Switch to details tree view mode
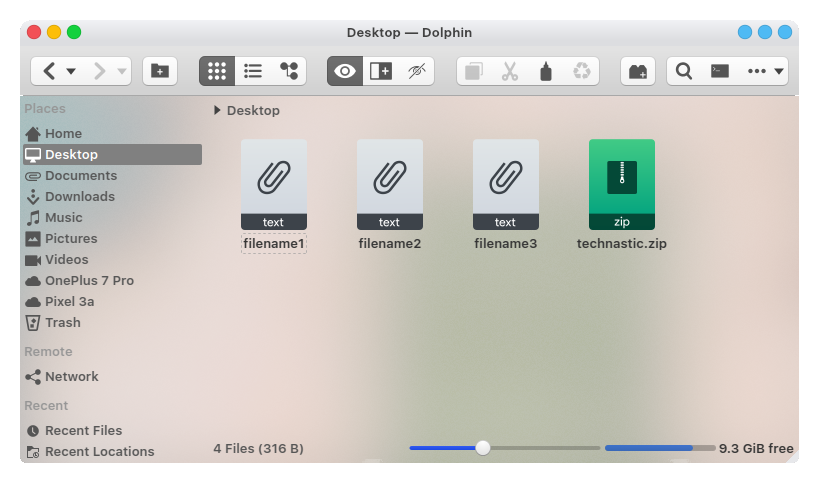This screenshot has height=483, width=819. 289,71
